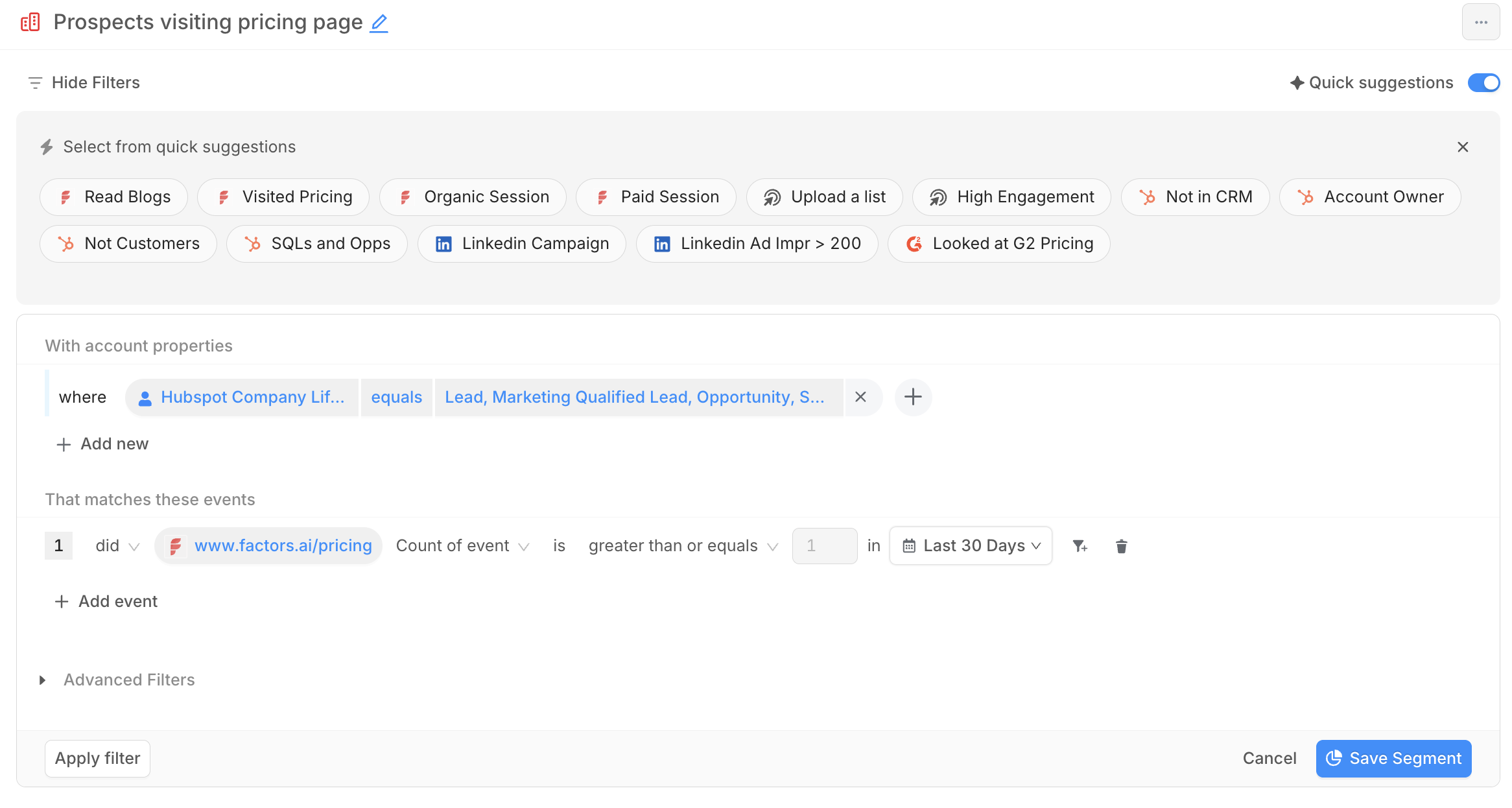1512x808 pixels.
Task: Open the did dropdown
Action: (117, 546)
